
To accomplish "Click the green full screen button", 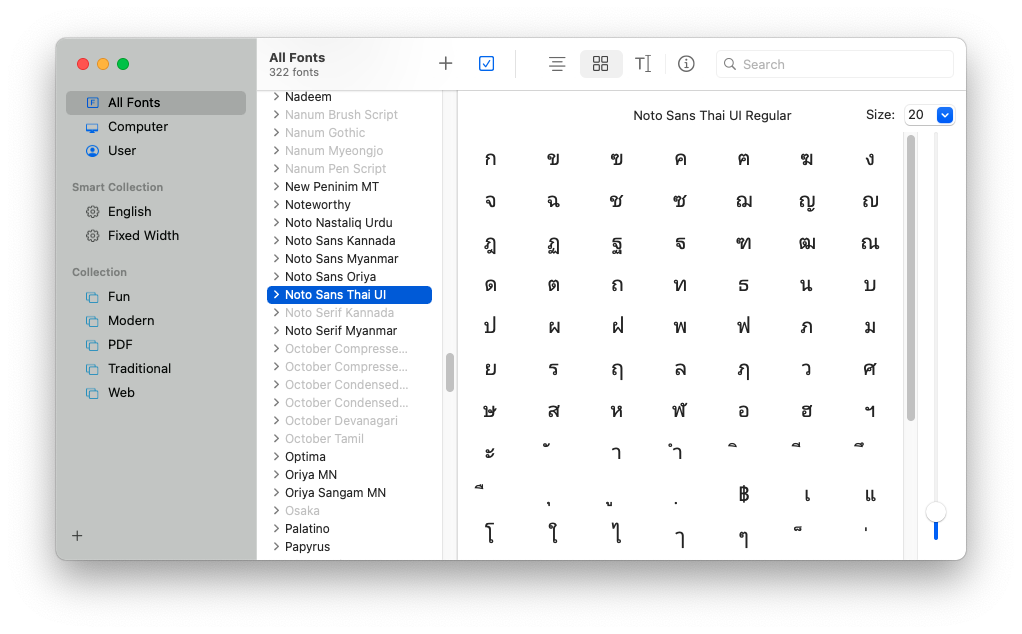I will (123, 64).
